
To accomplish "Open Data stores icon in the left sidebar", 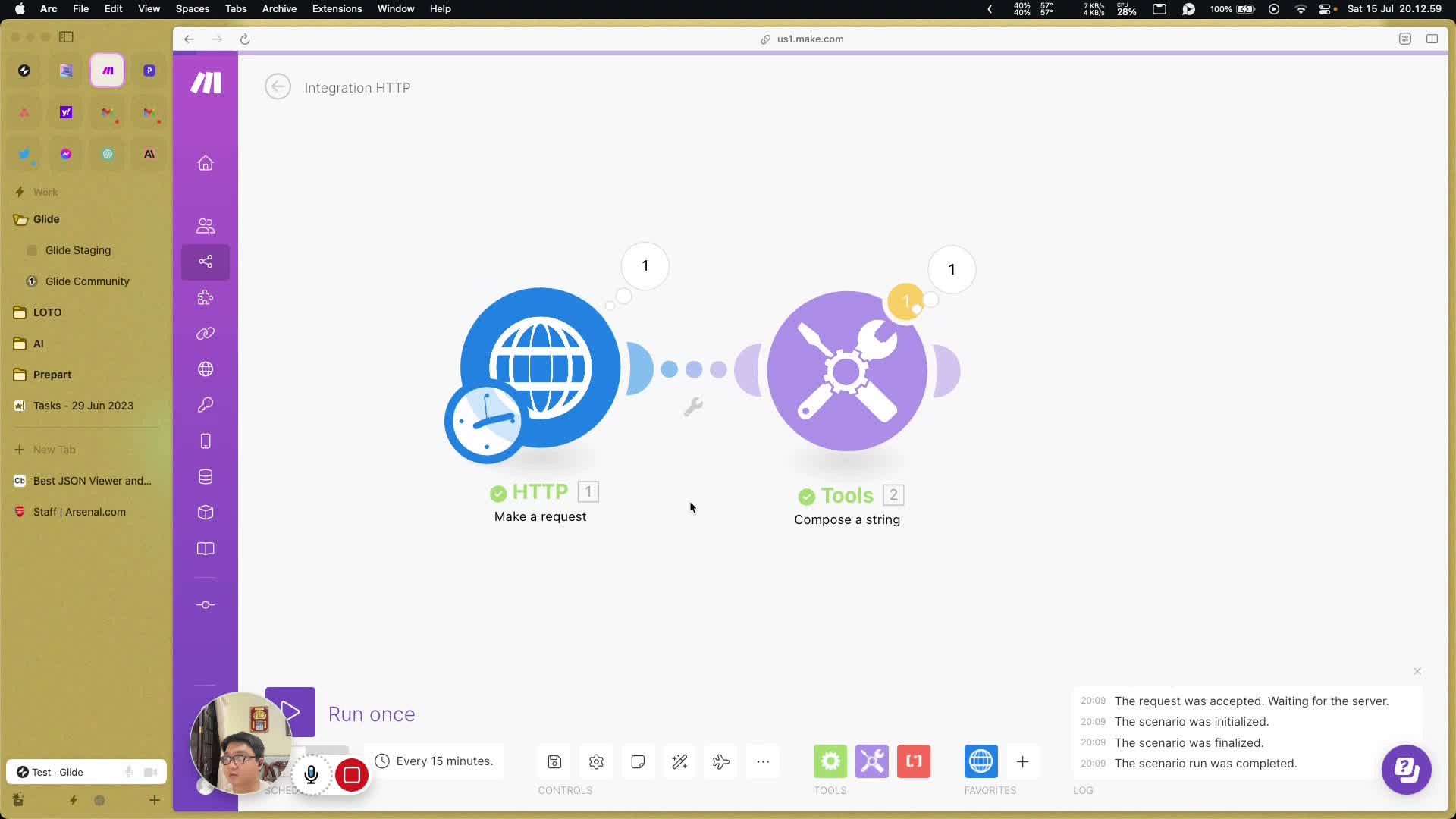I will coord(206,477).
